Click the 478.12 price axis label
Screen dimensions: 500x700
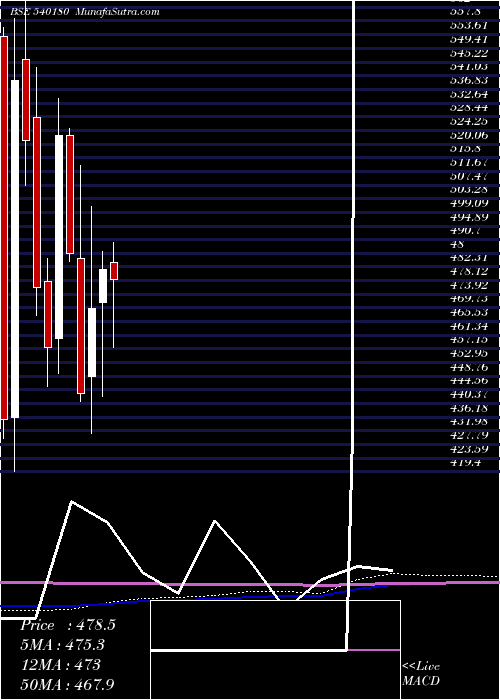(469, 271)
